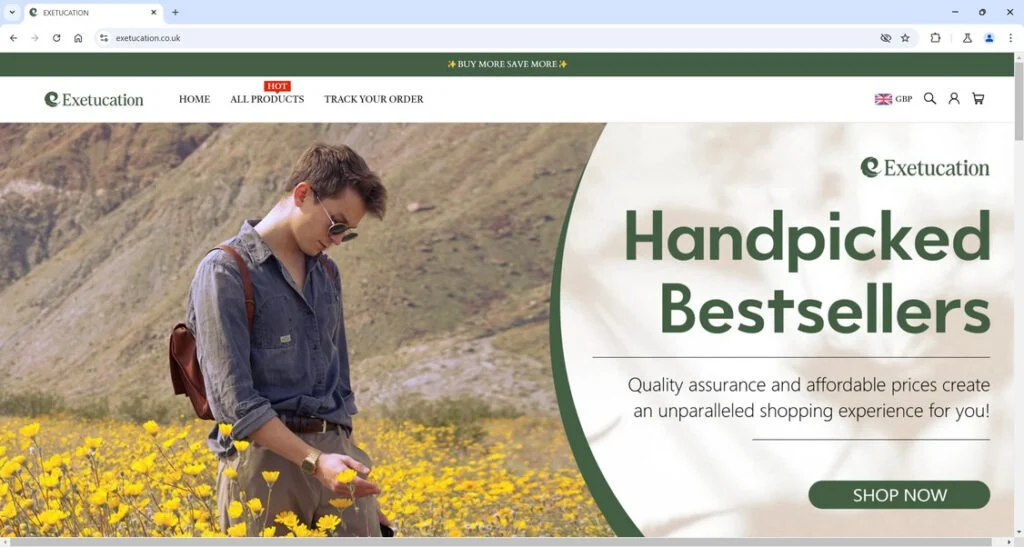This screenshot has height=547, width=1024.
Task: Click the browser home icon
Action: 78,38
